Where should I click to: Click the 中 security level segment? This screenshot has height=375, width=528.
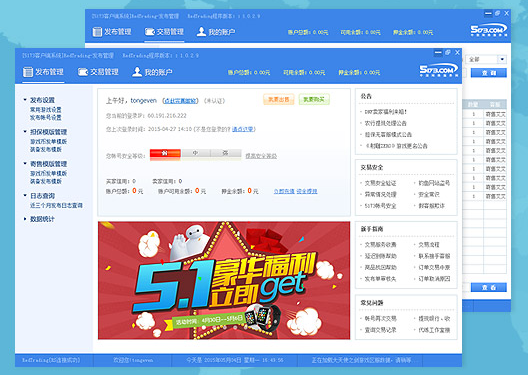click(196, 153)
